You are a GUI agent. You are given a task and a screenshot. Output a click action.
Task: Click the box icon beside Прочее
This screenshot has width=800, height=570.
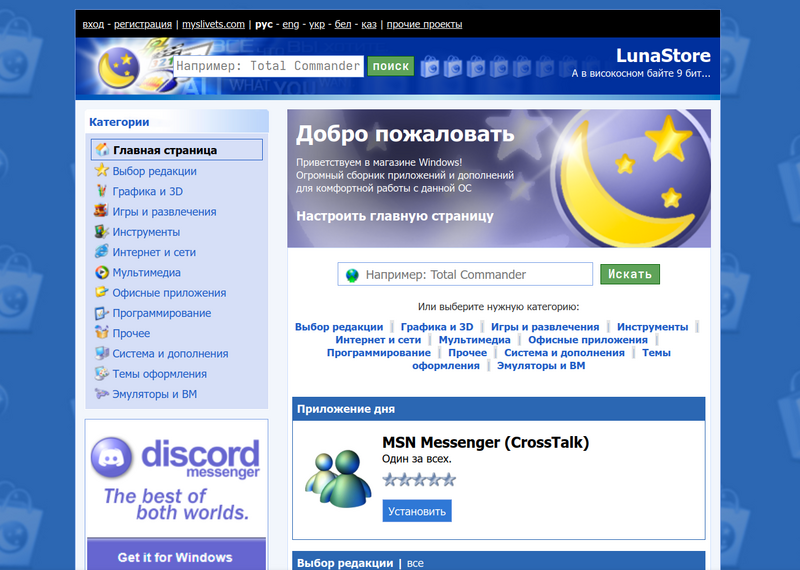tap(102, 333)
